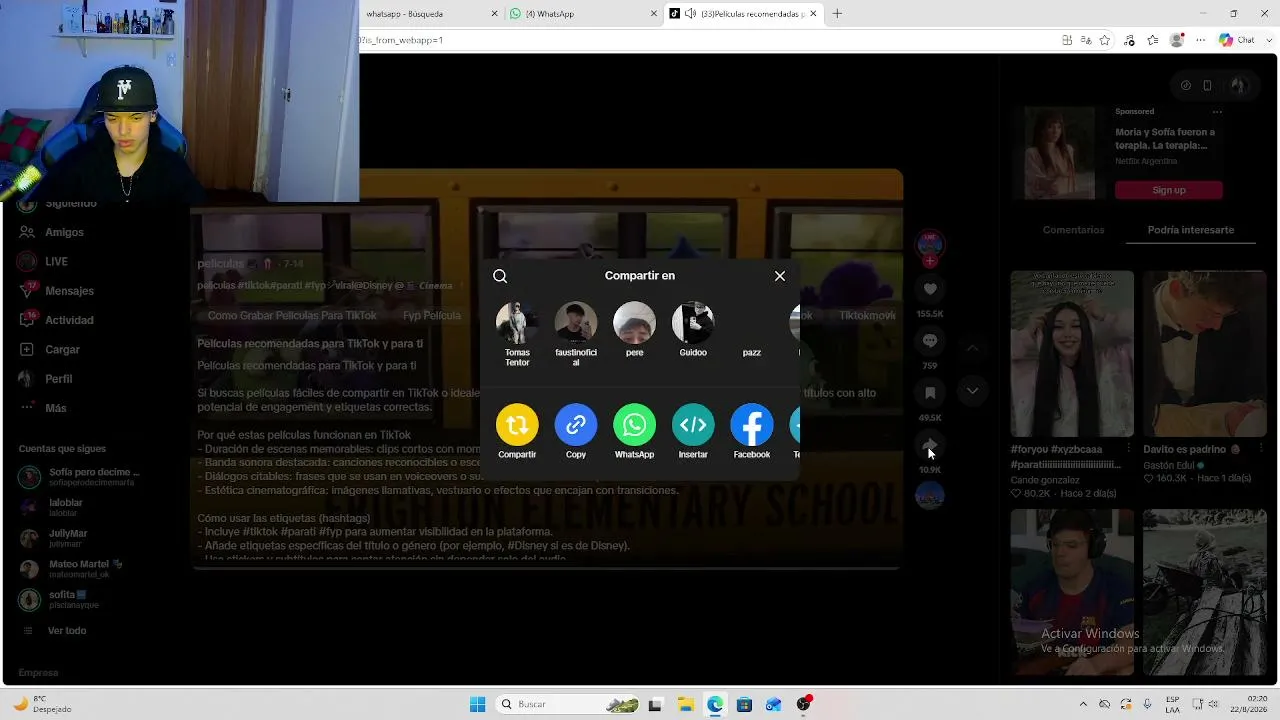The width and height of the screenshot is (1280, 720).
Task: Click the taskbar Buscar search box
Action: point(568,704)
